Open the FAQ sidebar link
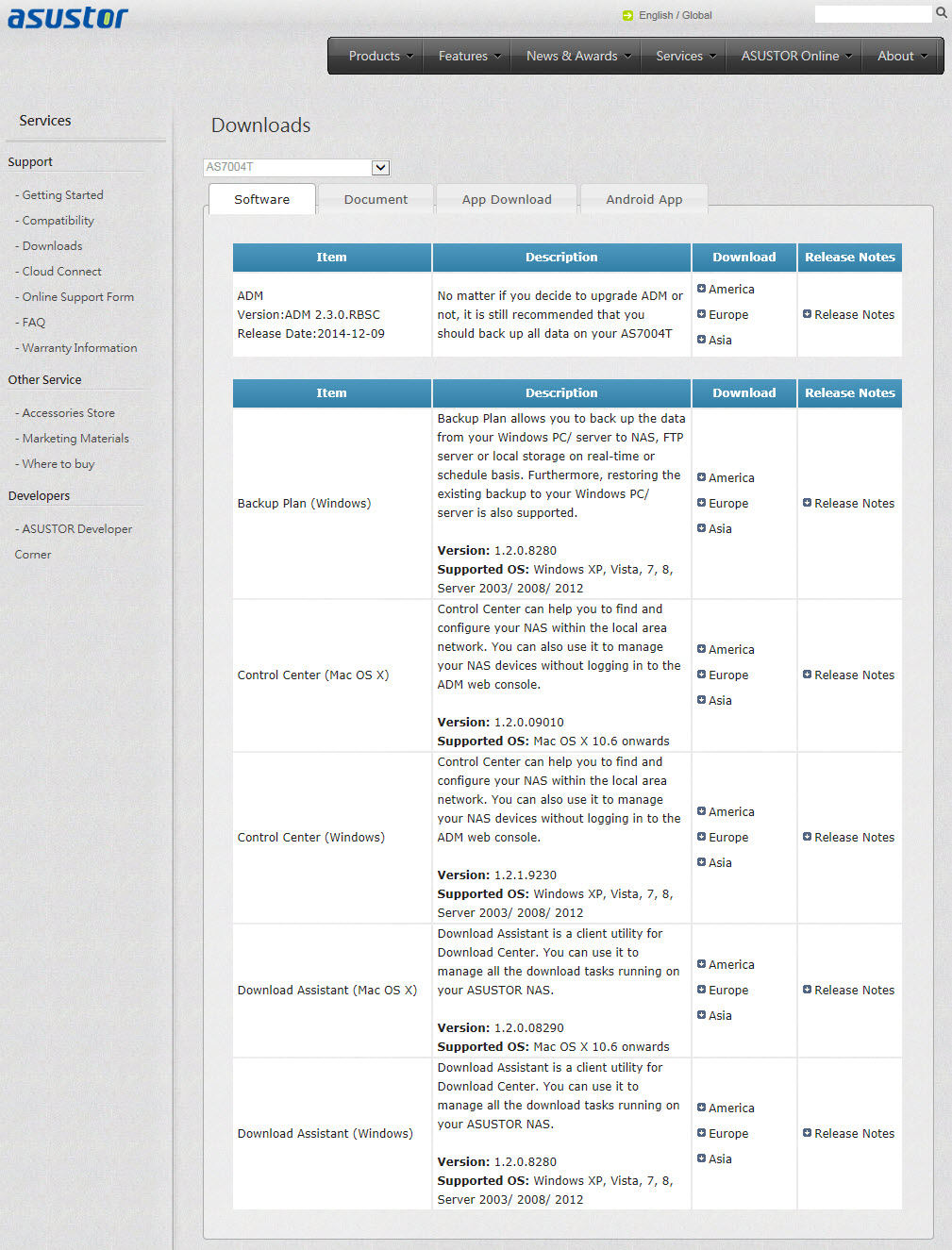 33,323
